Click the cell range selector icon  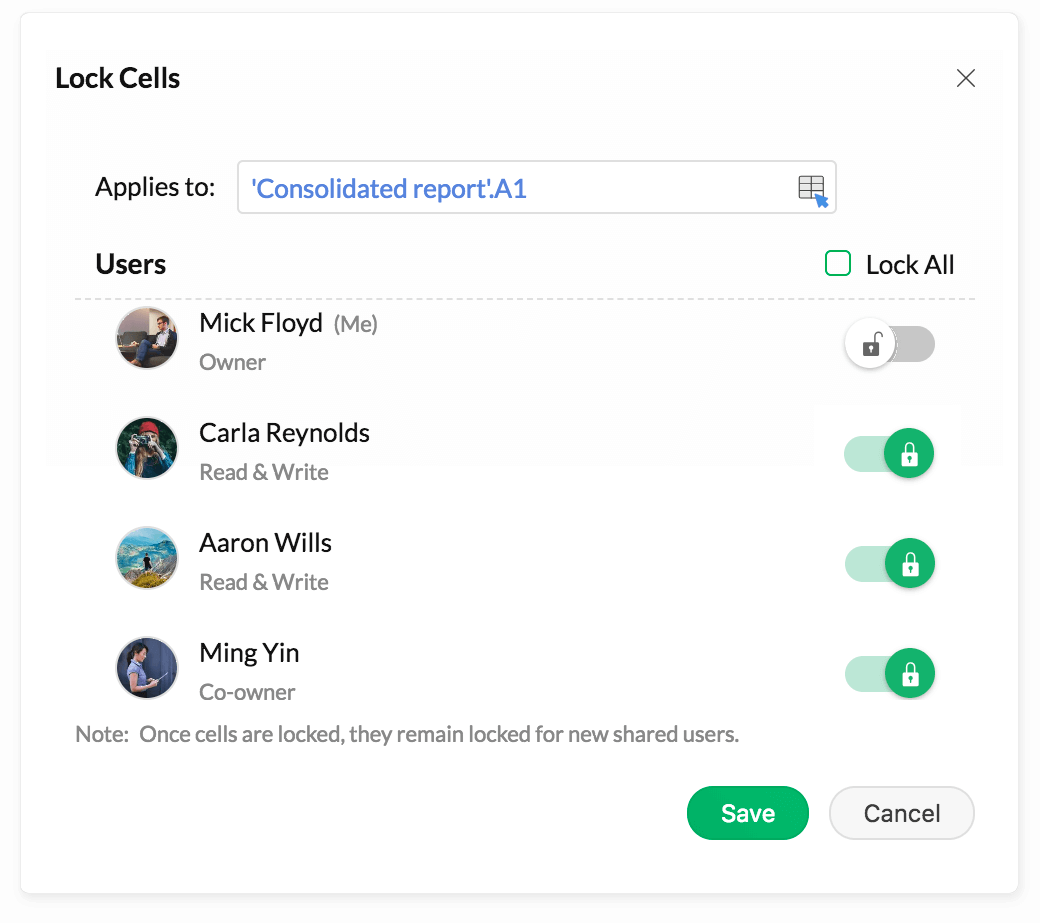pos(811,188)
